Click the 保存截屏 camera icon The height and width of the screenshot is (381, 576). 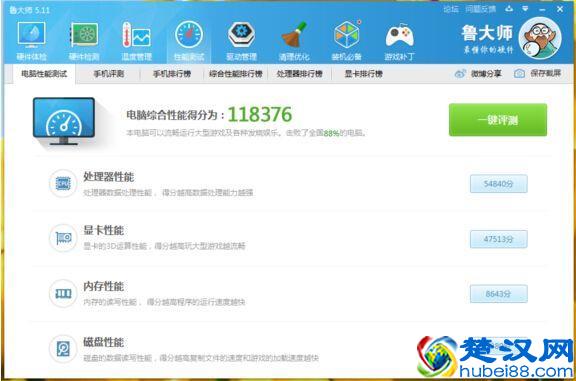[519, 73]
